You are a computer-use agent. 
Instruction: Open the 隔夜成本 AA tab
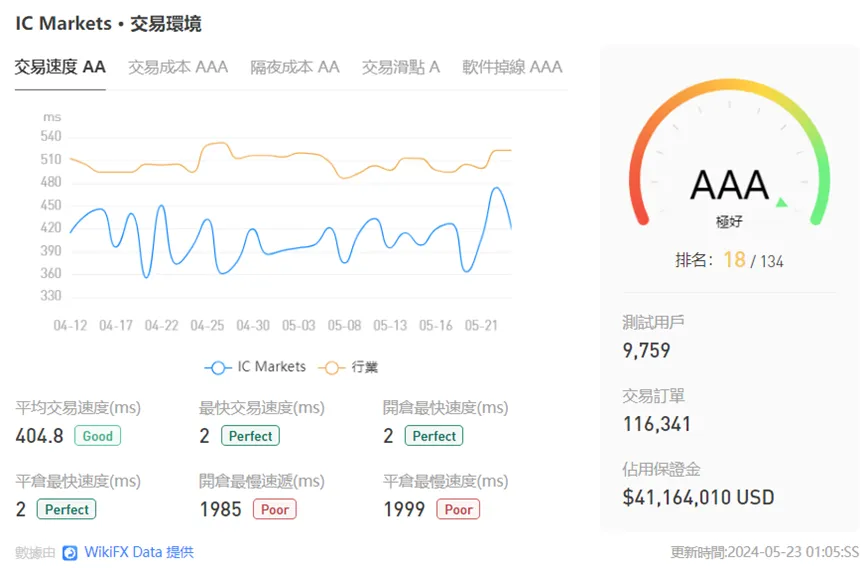tap(295, 67)
